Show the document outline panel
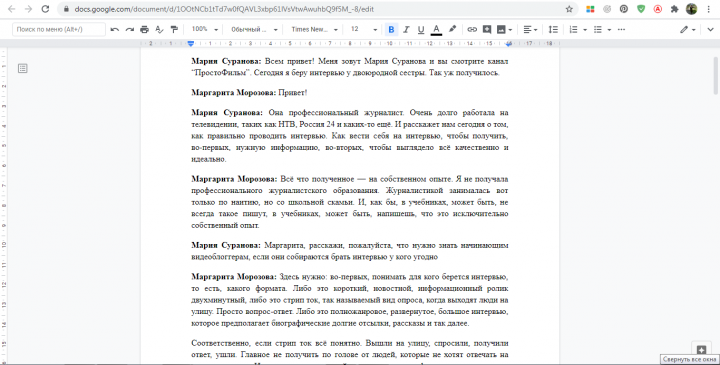 point(22,68)
